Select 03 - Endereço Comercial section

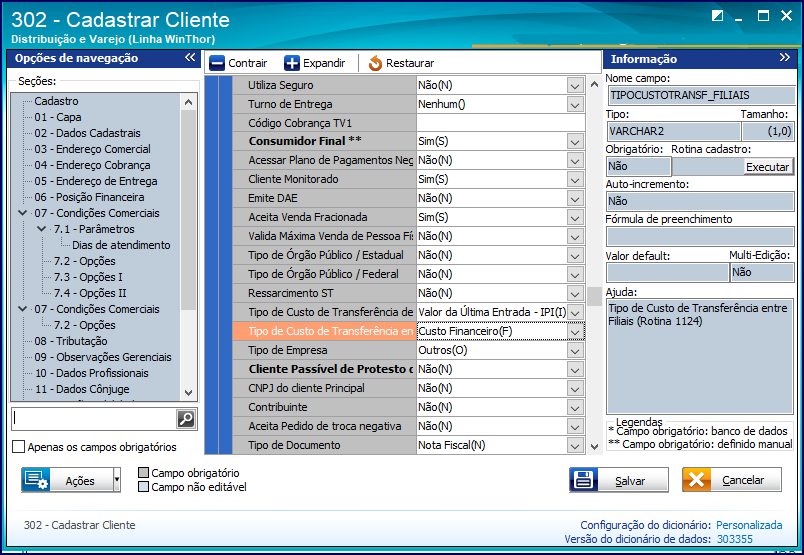click(x=92, y=149)
